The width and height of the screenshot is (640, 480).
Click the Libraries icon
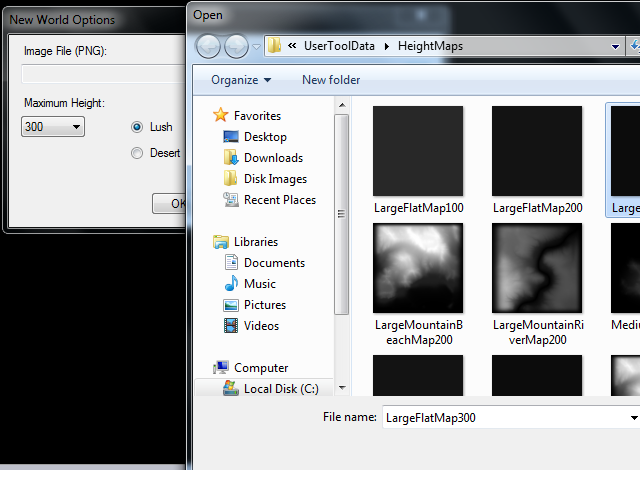tap(221, 242)
